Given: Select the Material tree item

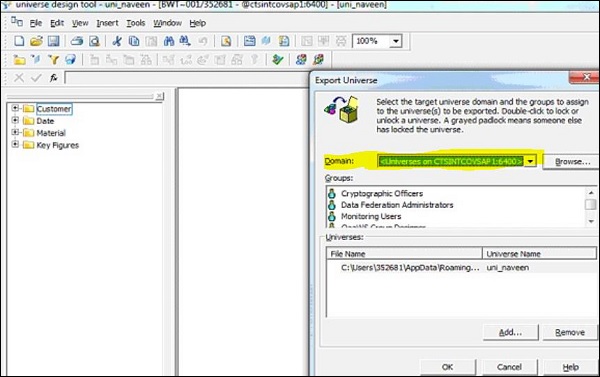Looking at the screenshot, I should (x=51, y=133).
